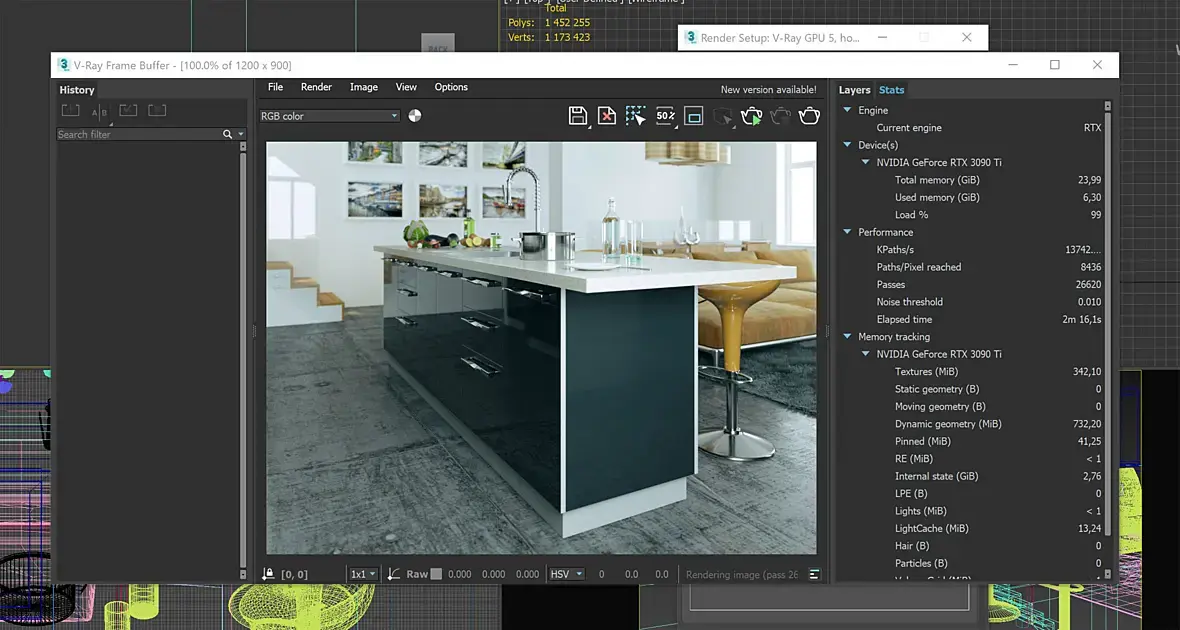Open the RGB color channel dropdown

point(329,116)
